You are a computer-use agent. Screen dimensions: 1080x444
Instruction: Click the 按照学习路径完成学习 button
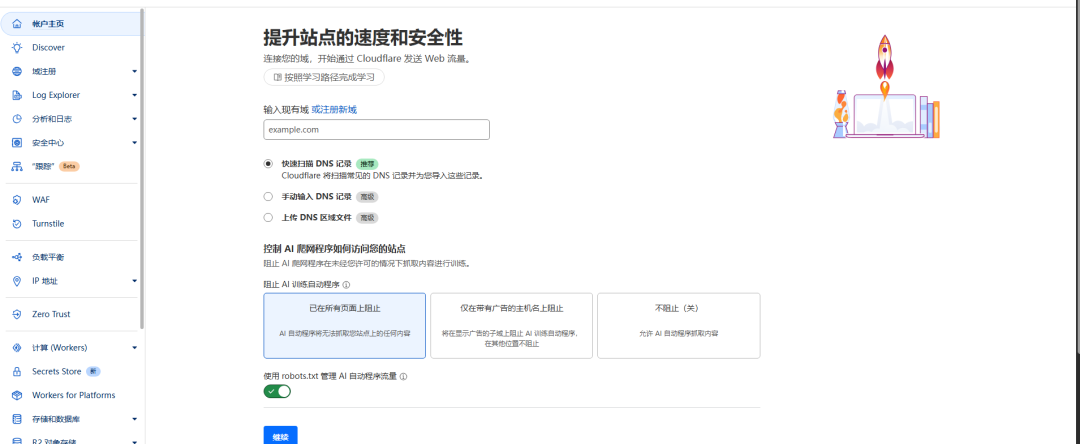coord(324,78)
